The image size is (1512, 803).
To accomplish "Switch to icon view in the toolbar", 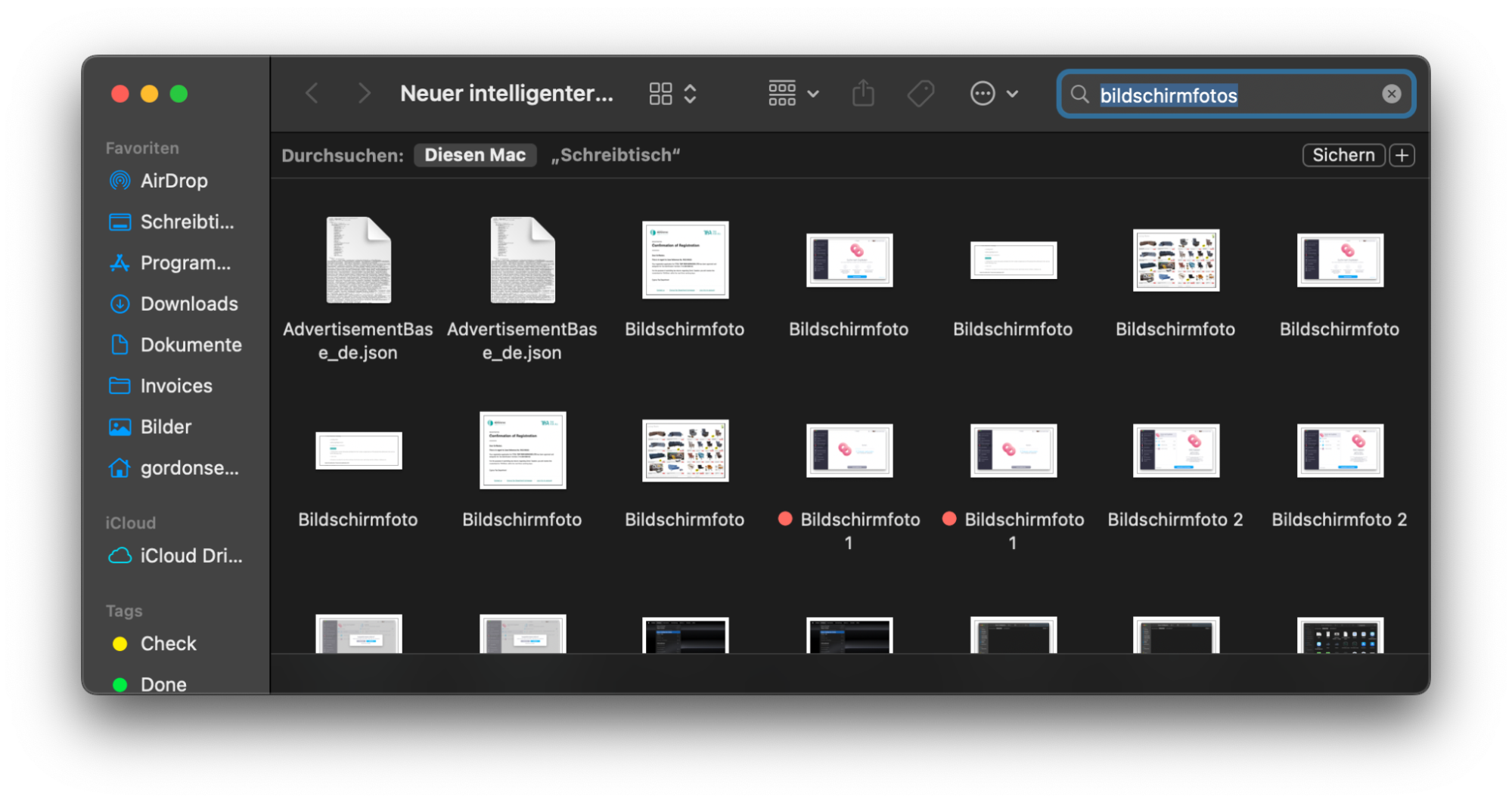I will click(659, 92).
